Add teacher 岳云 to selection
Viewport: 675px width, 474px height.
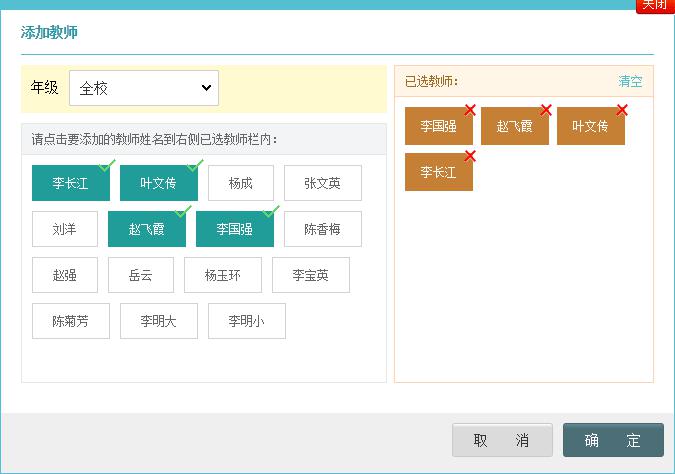141,275
